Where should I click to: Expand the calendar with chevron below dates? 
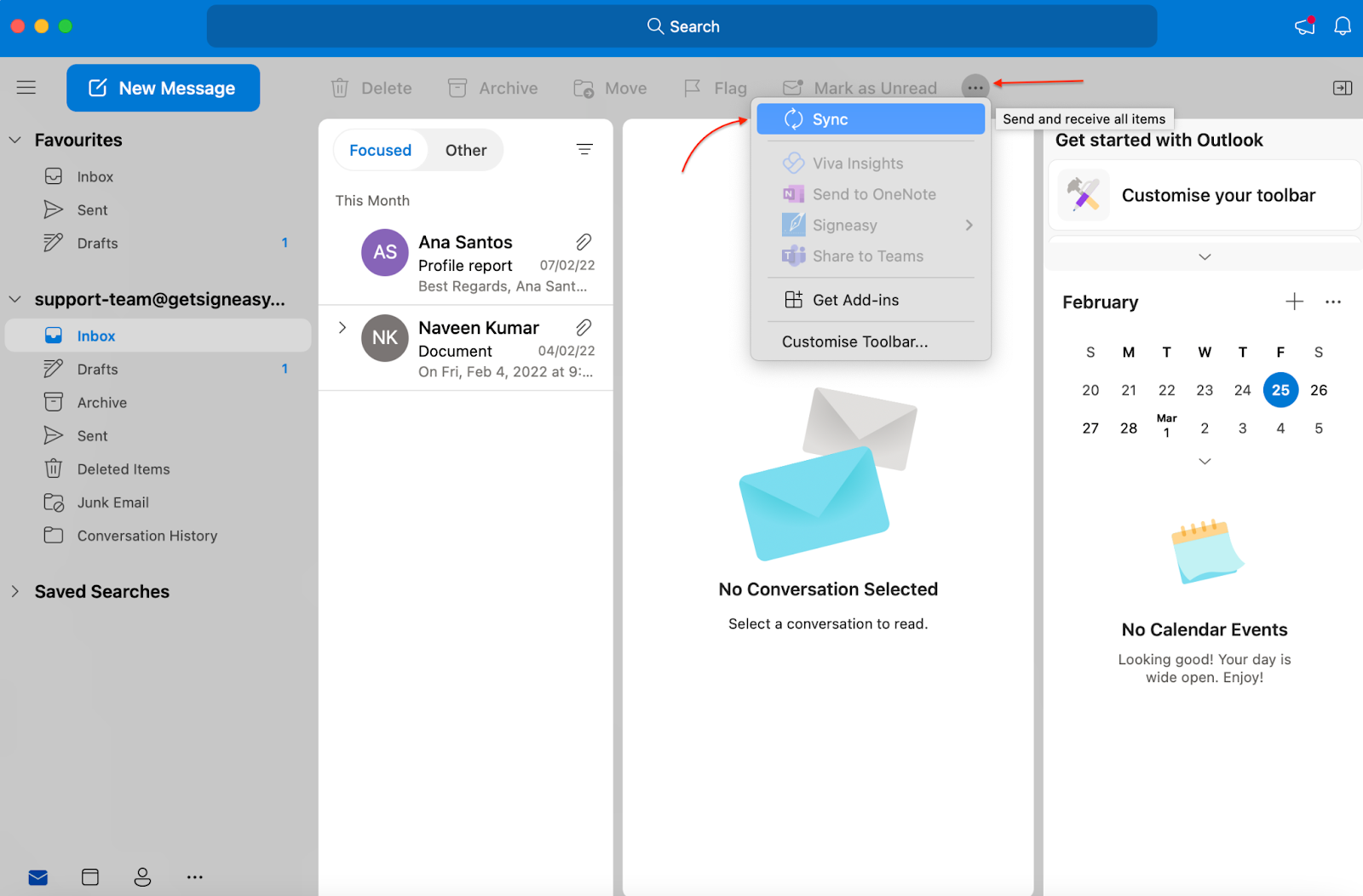coord(1205,461)
